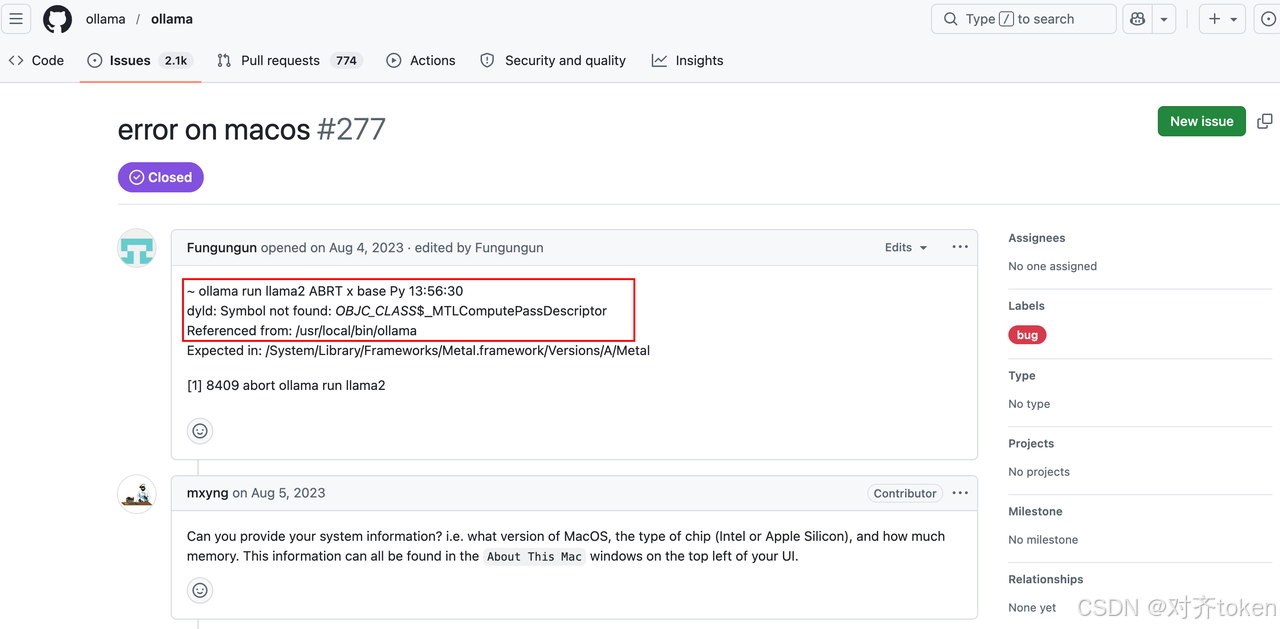The image size is (1280, 629).
Task: Click the Assignees heading
Action: (1037, 238)
